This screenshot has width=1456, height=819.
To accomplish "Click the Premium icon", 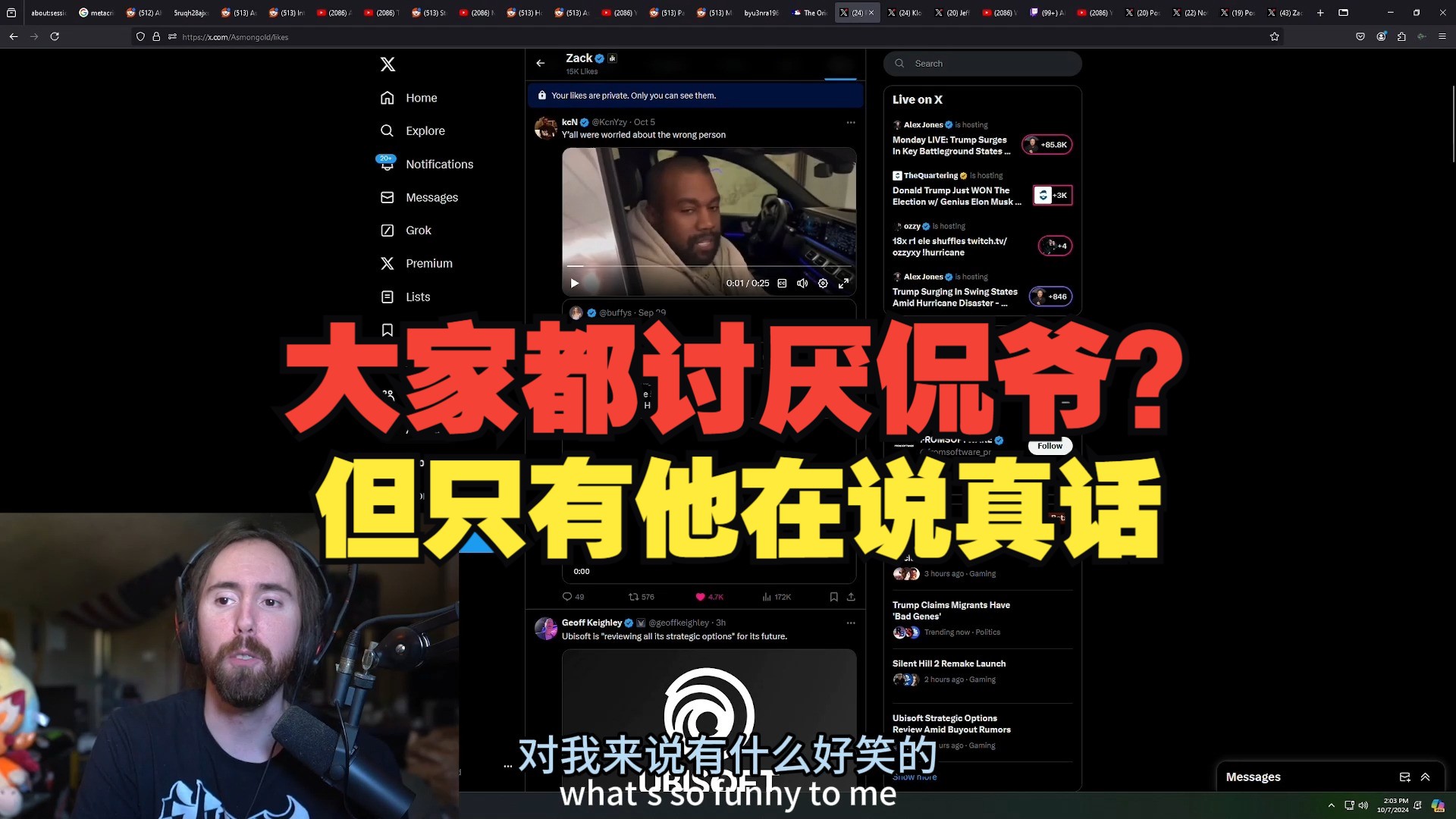I will (x=387, y=263).
